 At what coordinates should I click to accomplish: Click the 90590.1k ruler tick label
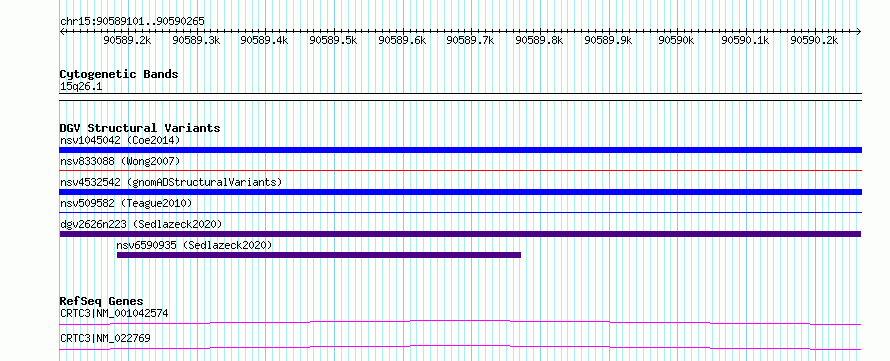(x=745, y=40)
